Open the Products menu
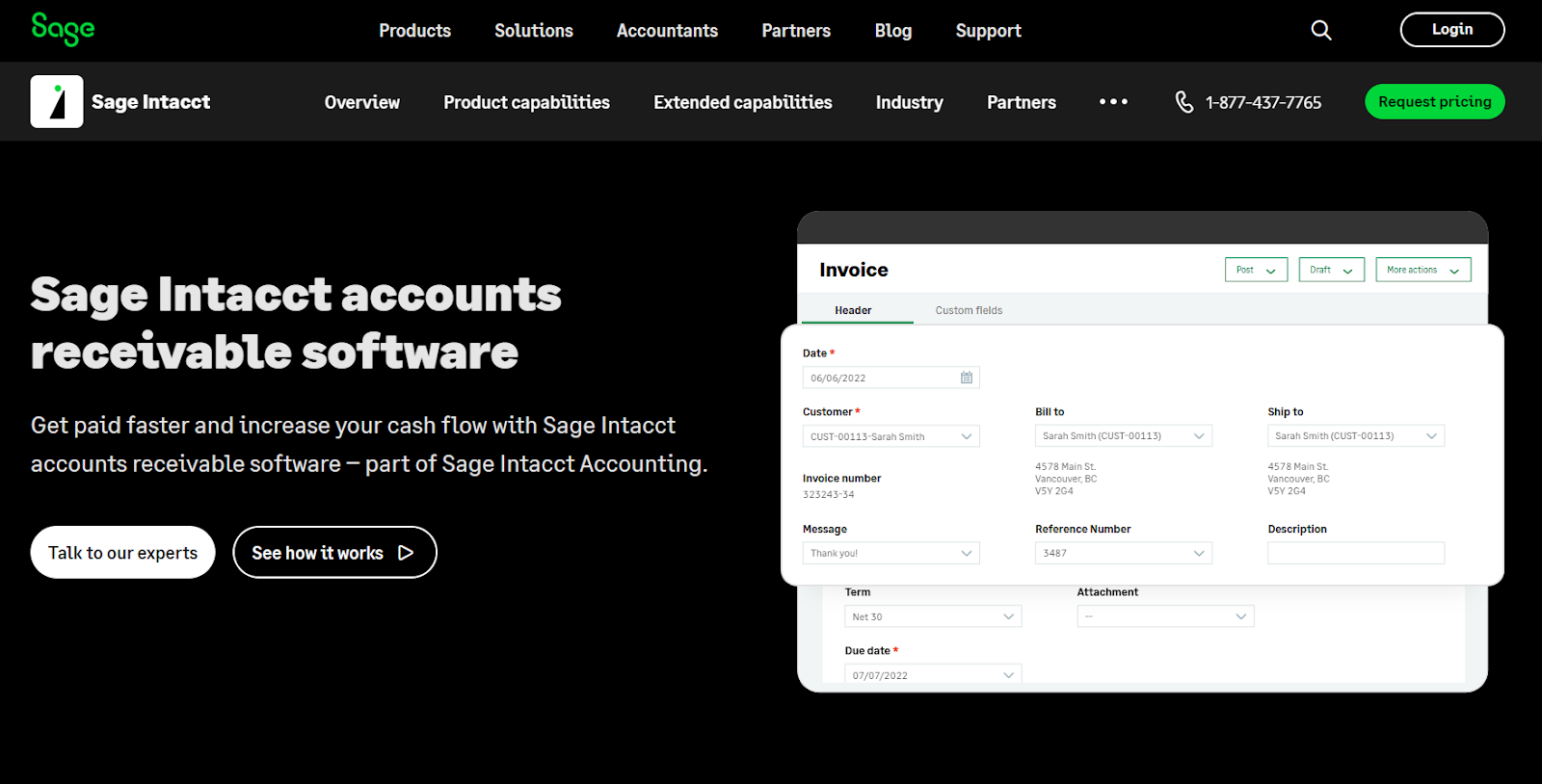Screen dimensions: 1542x784 (414, 30)
